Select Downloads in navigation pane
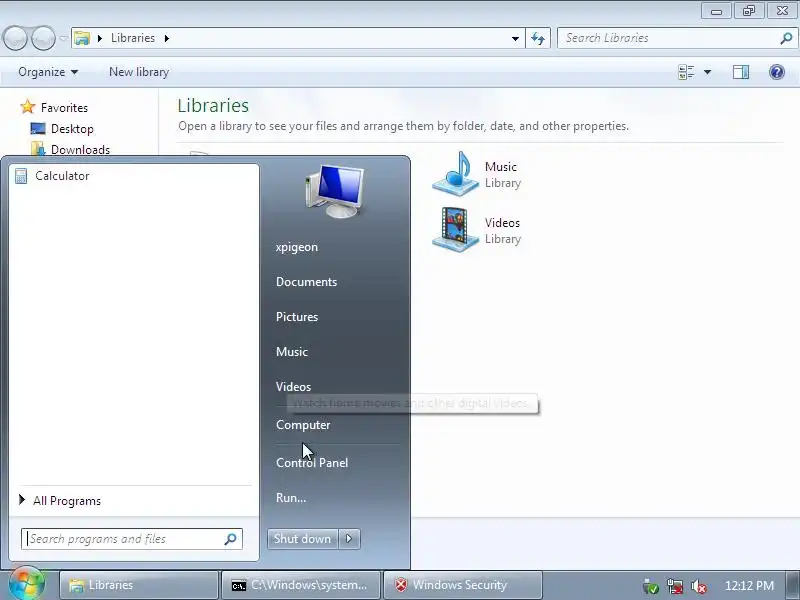800x600 pixels. [80, 149]
